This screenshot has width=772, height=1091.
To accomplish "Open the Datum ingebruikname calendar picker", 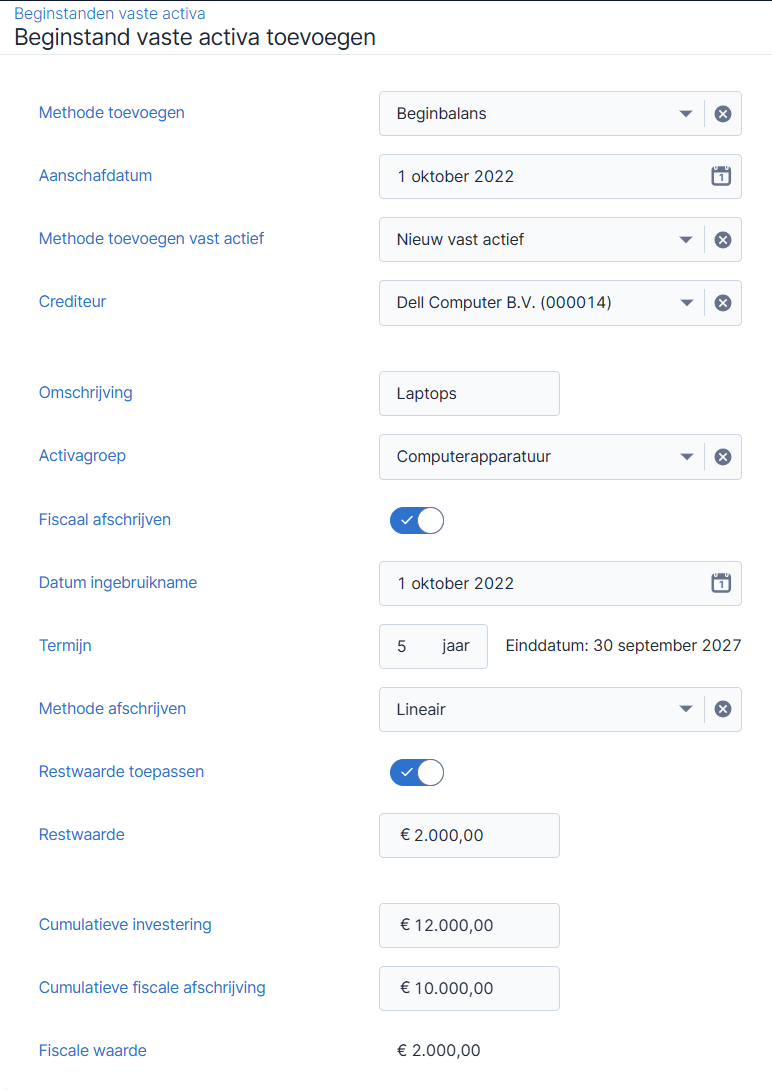I will click(721, 583).
